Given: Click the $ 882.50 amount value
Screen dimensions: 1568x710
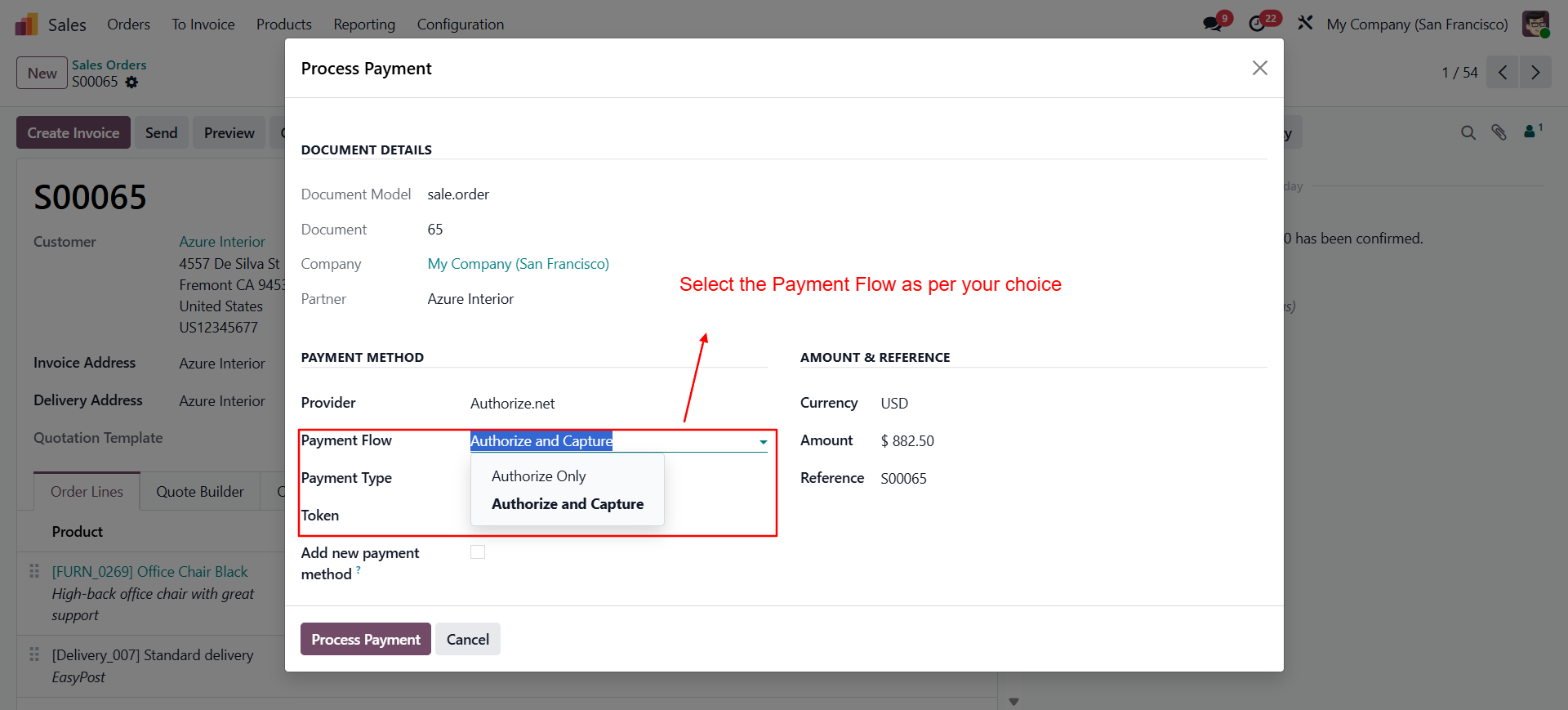Looking at the screenshot, I should [907, 441].
